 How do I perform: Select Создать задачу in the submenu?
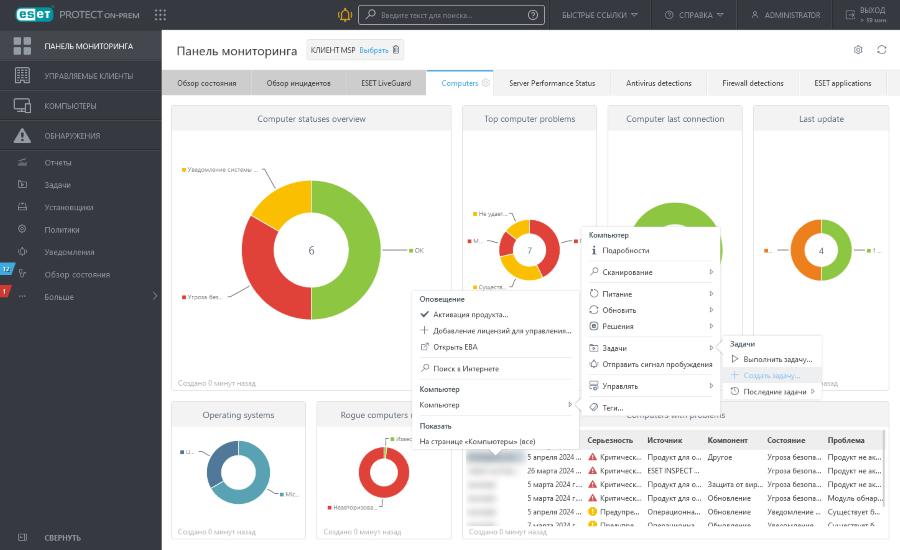click(x=771, y=375)
